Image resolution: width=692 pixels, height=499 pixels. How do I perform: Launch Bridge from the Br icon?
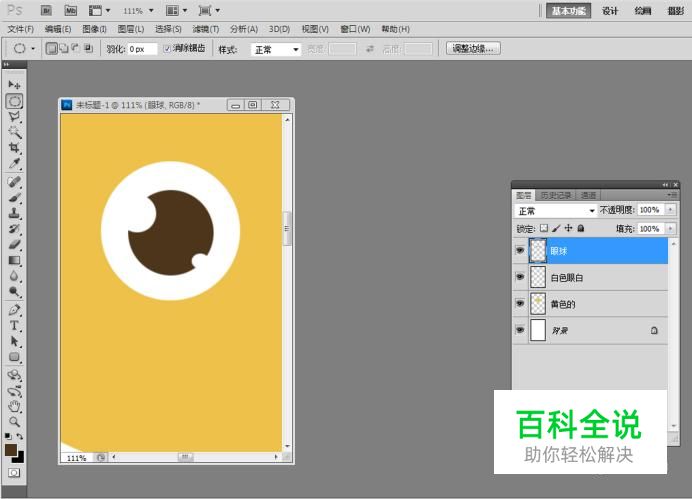click(46, 11)
